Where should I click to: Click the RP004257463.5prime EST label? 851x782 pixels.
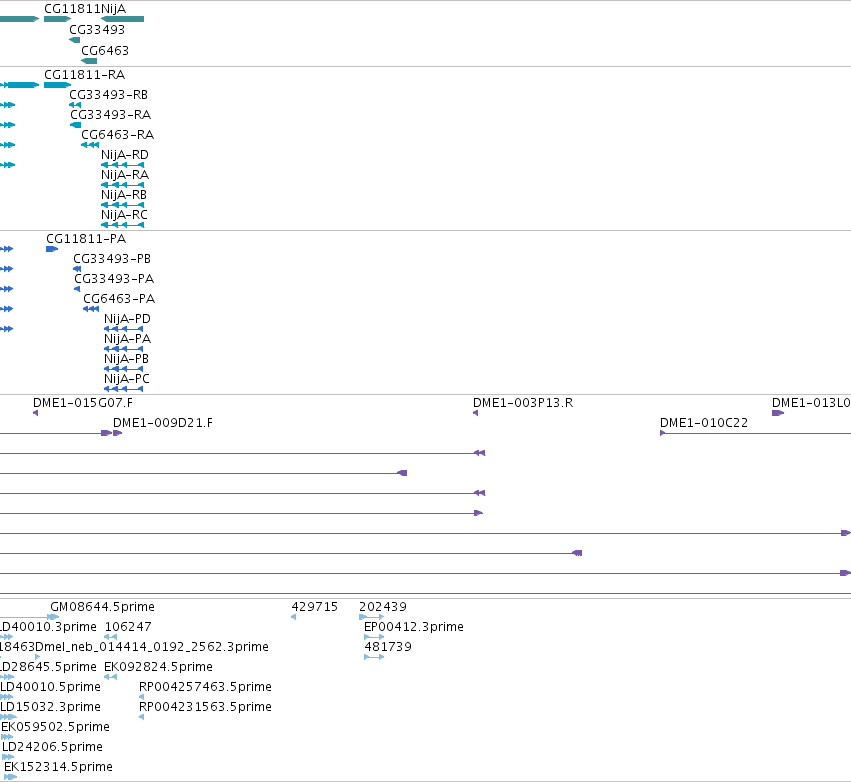pos(205,687)
